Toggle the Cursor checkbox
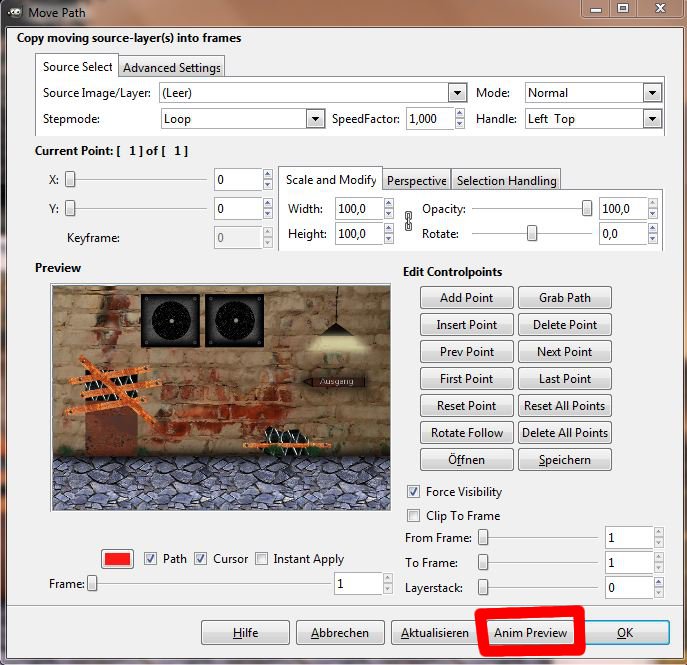687x665 pixels. pyautogui.click(x=201, y=559)
